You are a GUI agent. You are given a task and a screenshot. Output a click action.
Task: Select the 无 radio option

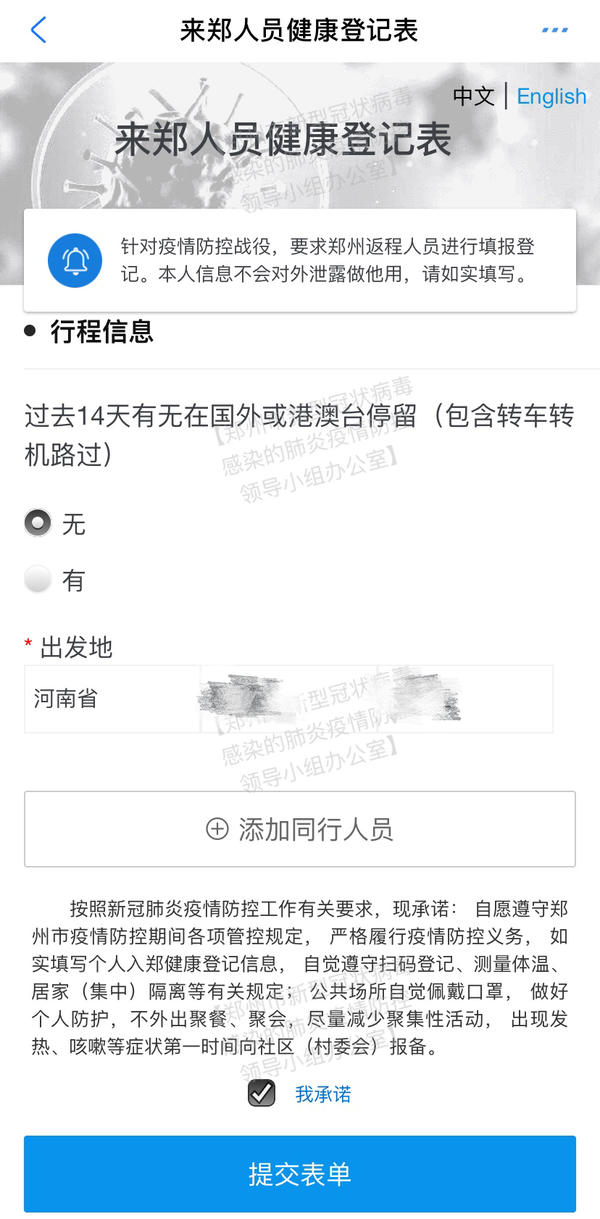(x=38, y=522)
